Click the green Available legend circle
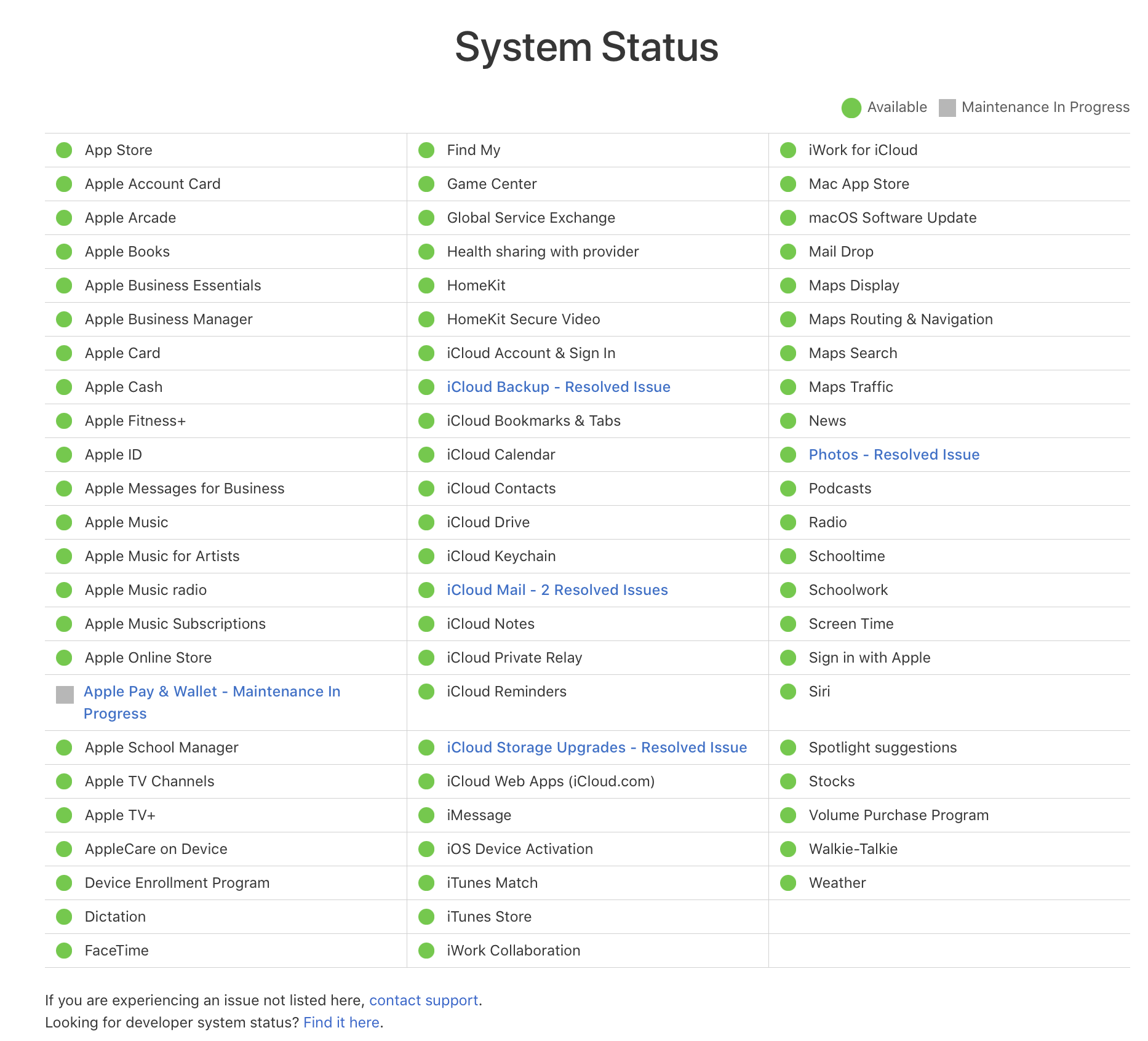Viewport: 1148px width, 1041px height. click(x=851, y=108)
